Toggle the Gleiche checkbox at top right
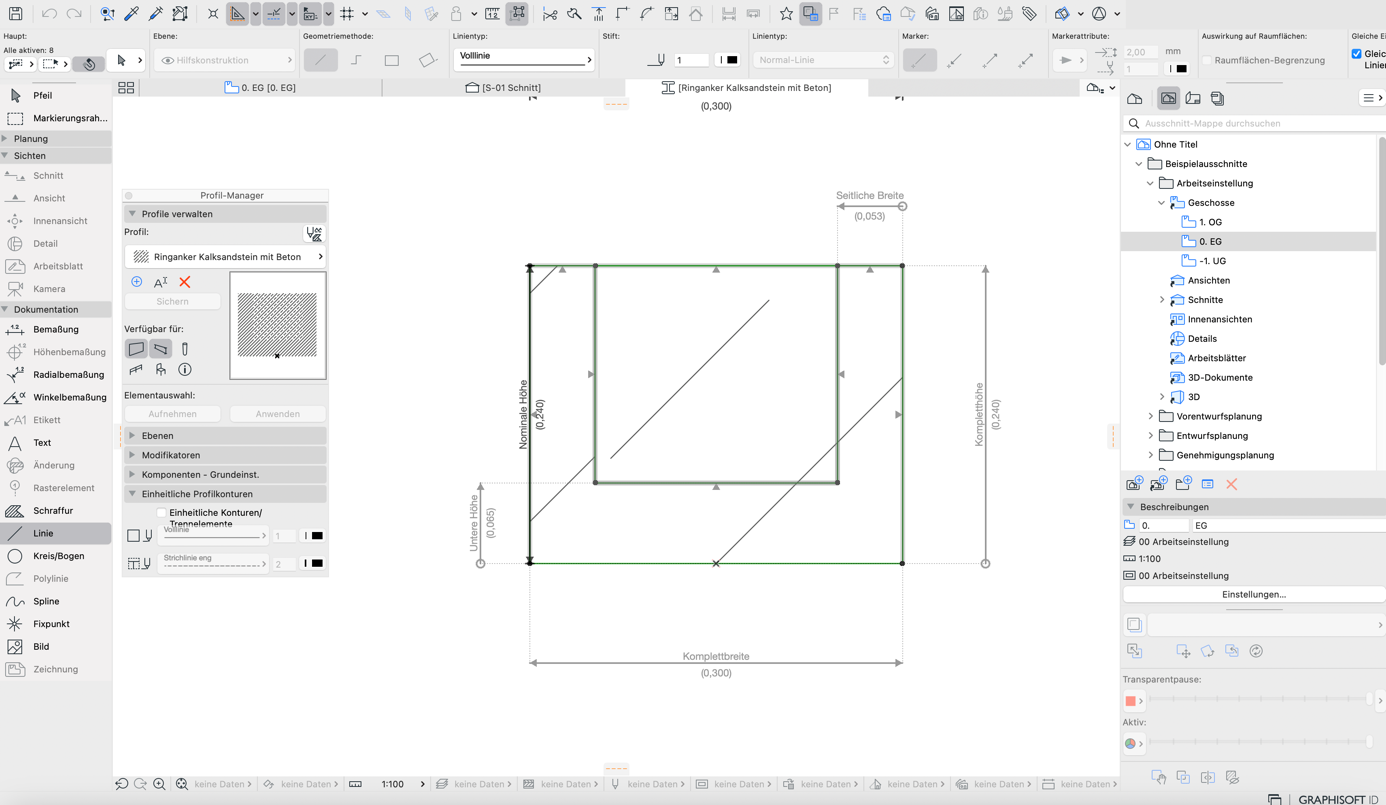Viewport: 1386px width, 805px height. [1356, 54]
